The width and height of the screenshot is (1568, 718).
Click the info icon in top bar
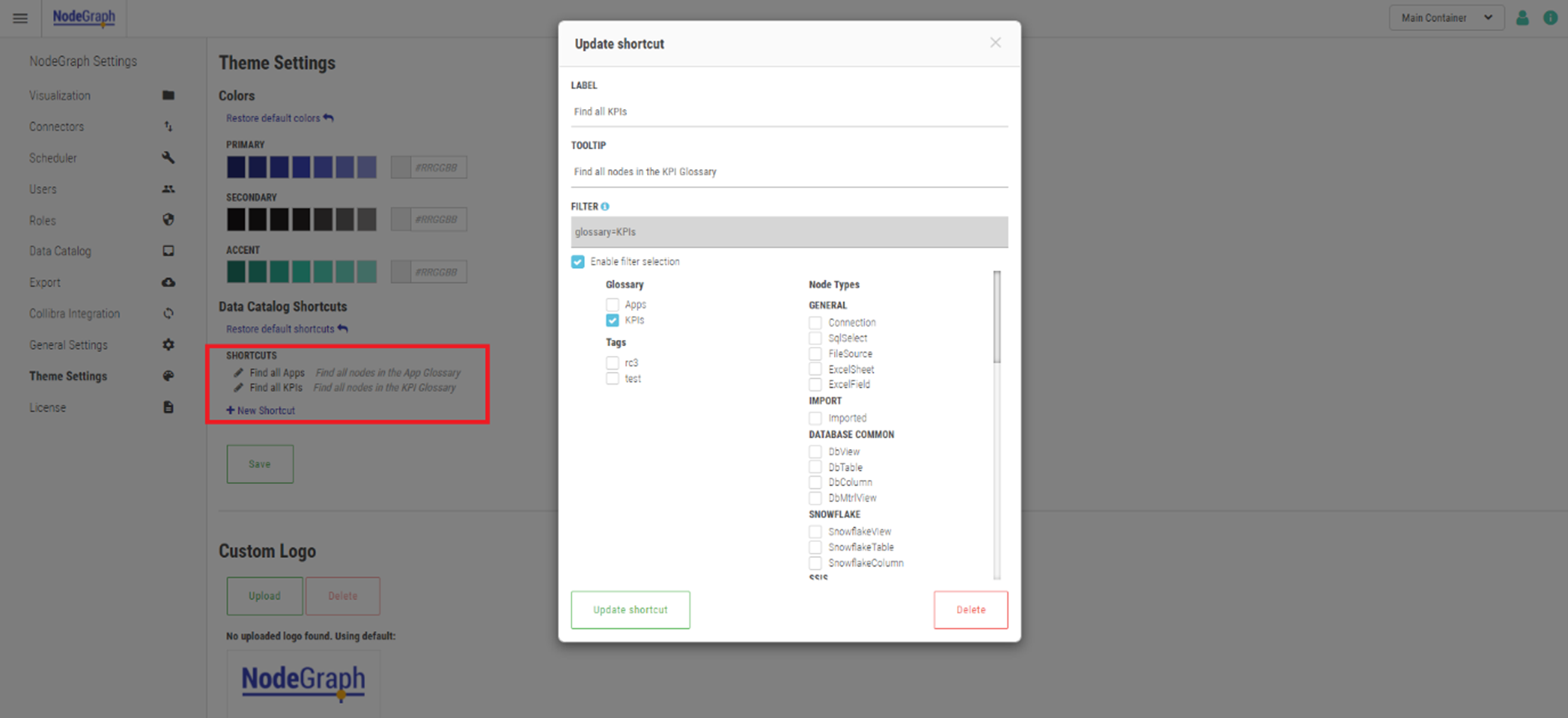pos(1550,18)
